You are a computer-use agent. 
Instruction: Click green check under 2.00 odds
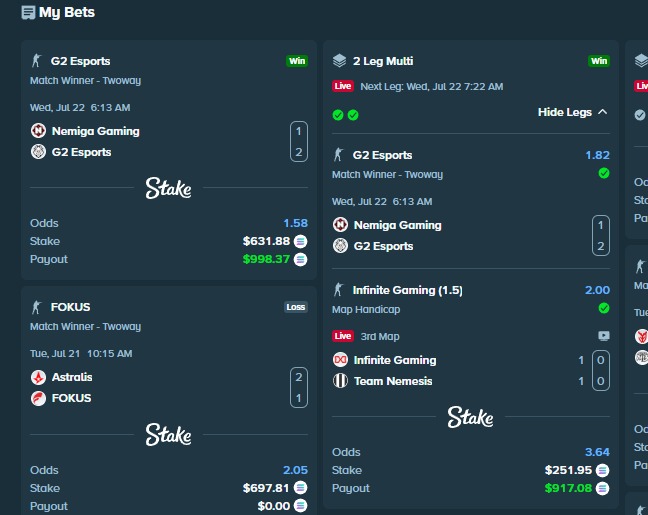click(604, 308)
